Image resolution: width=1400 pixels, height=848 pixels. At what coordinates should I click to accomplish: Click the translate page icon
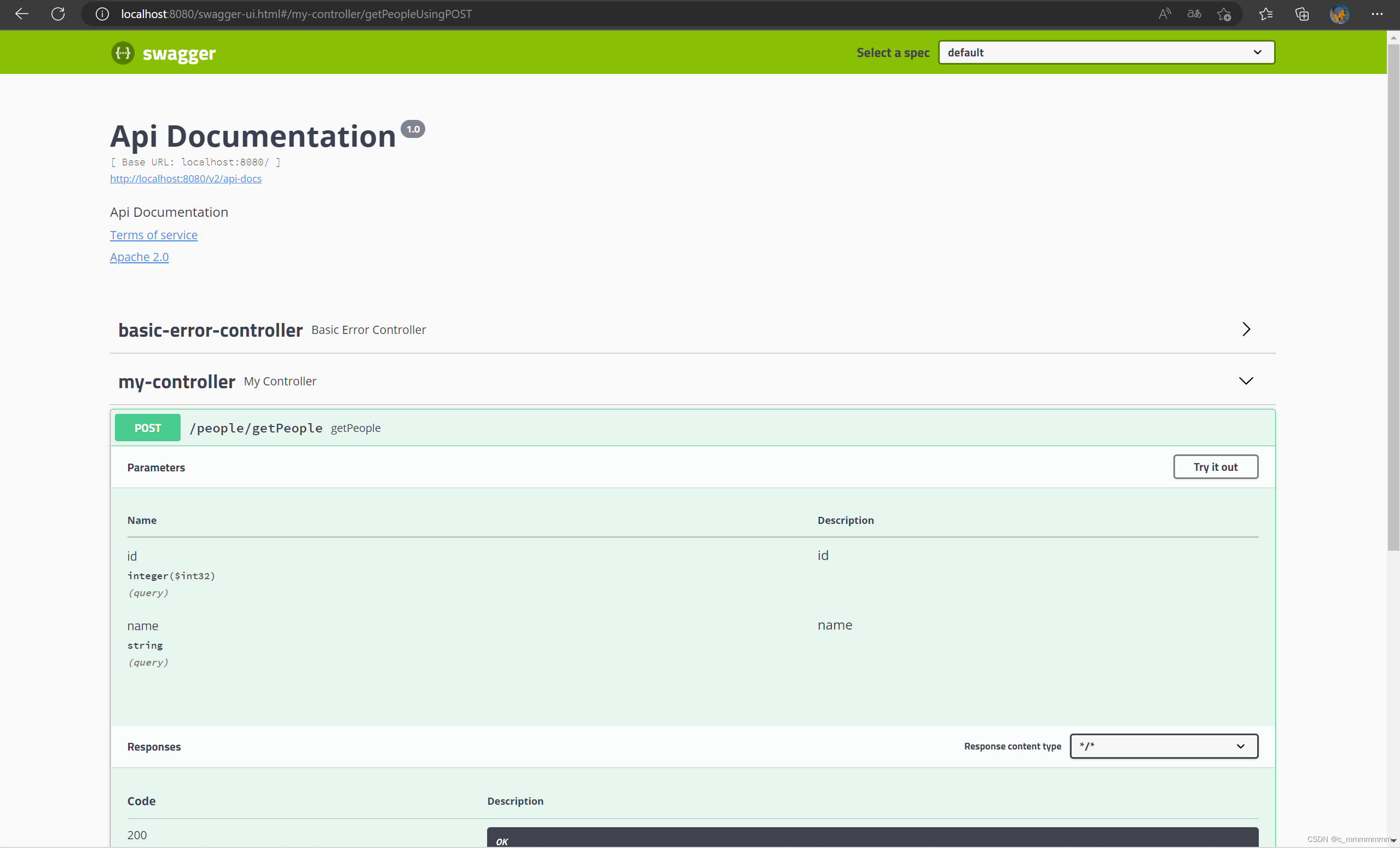pyautogui.click(x=1194, y=14)
